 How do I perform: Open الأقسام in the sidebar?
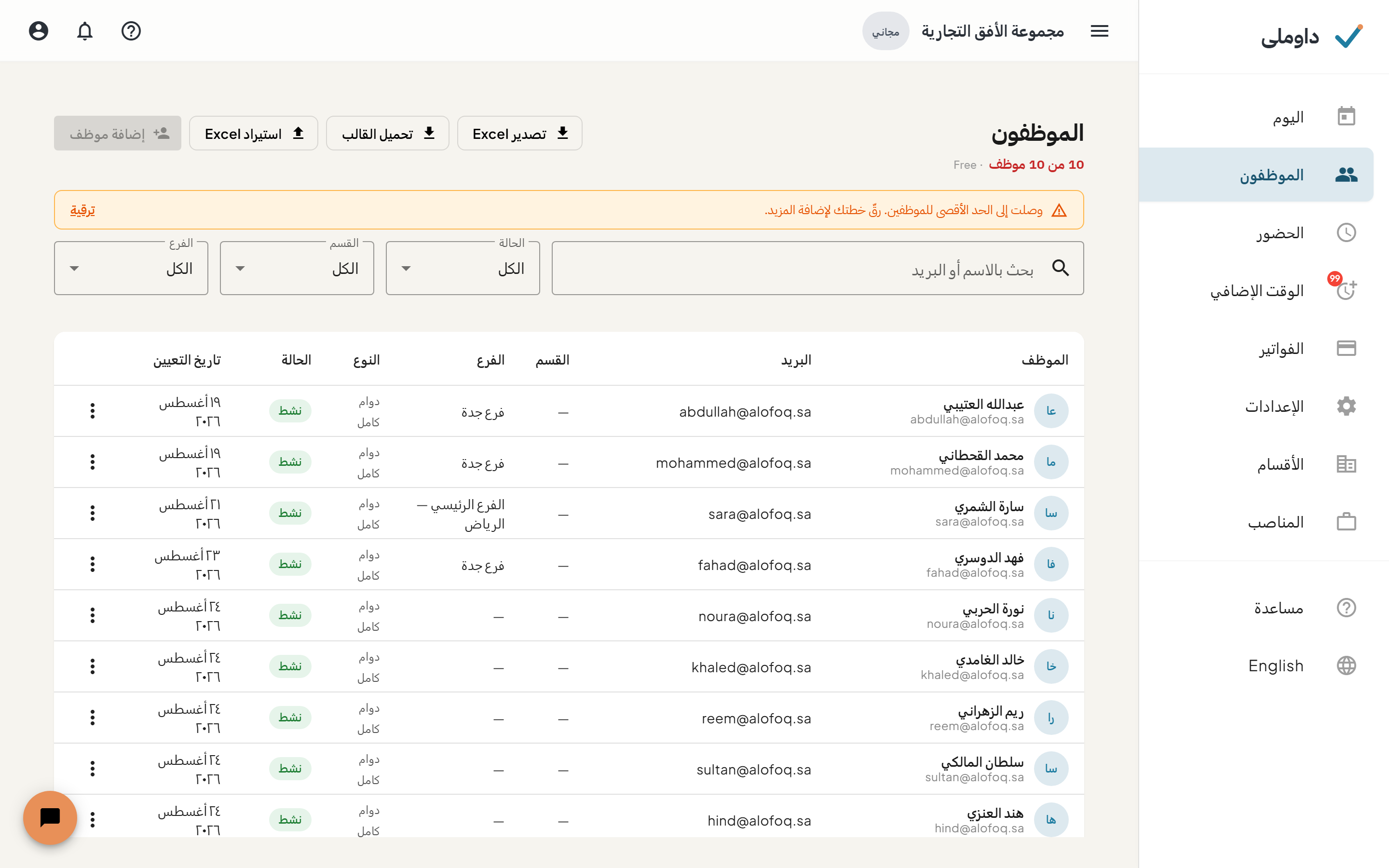(x=1256, y=464)
